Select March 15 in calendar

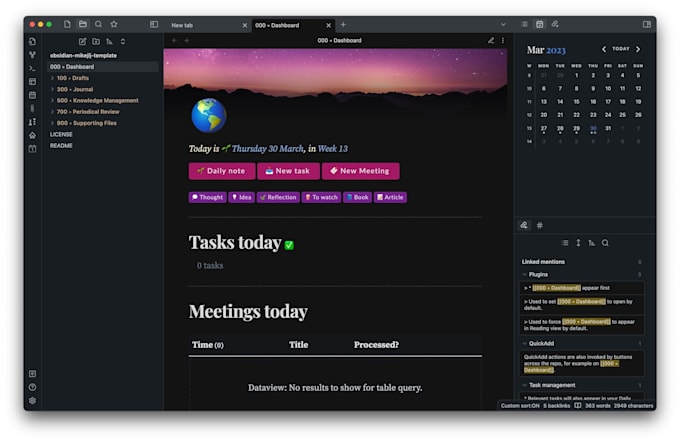click(x=576, y=102)
